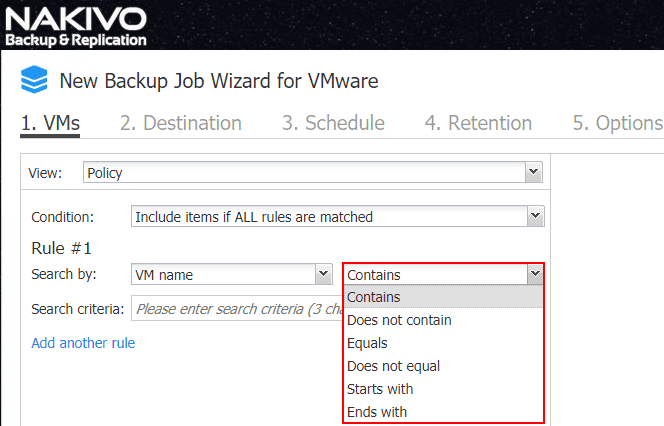Click the View: label

(x=45, y=173)
